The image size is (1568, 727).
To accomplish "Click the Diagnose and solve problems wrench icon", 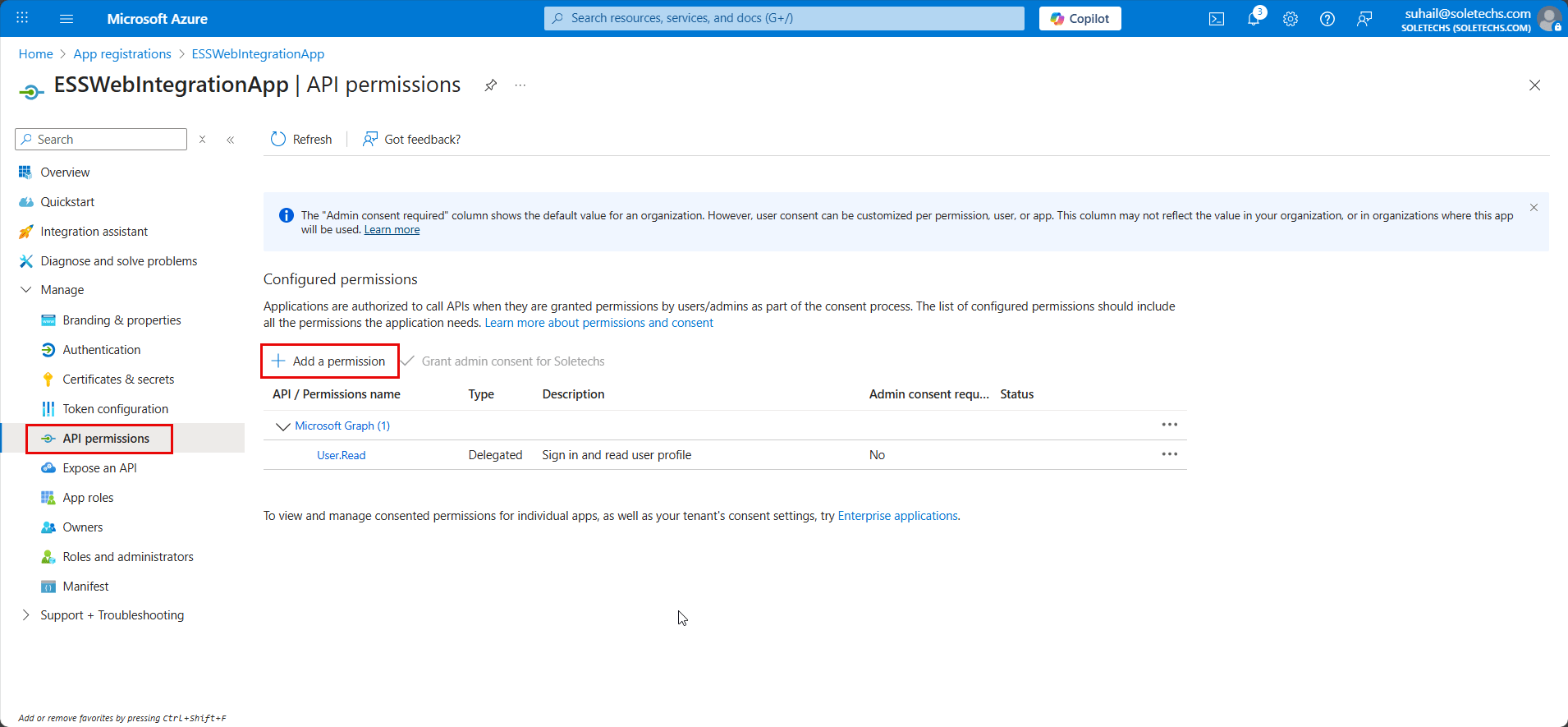I will pyautogui.click(x=25, y=261).
